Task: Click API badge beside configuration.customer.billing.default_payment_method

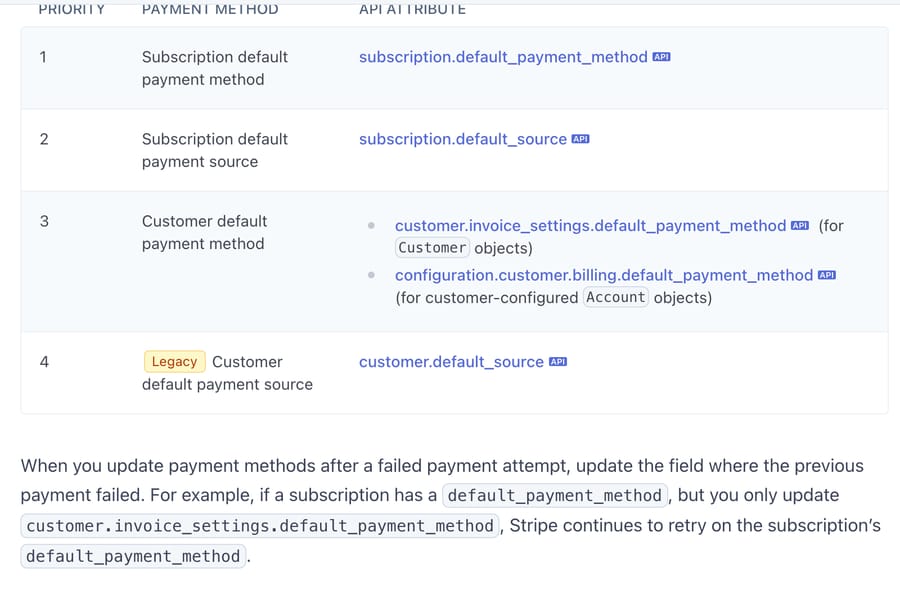Action: pos(827,275)
